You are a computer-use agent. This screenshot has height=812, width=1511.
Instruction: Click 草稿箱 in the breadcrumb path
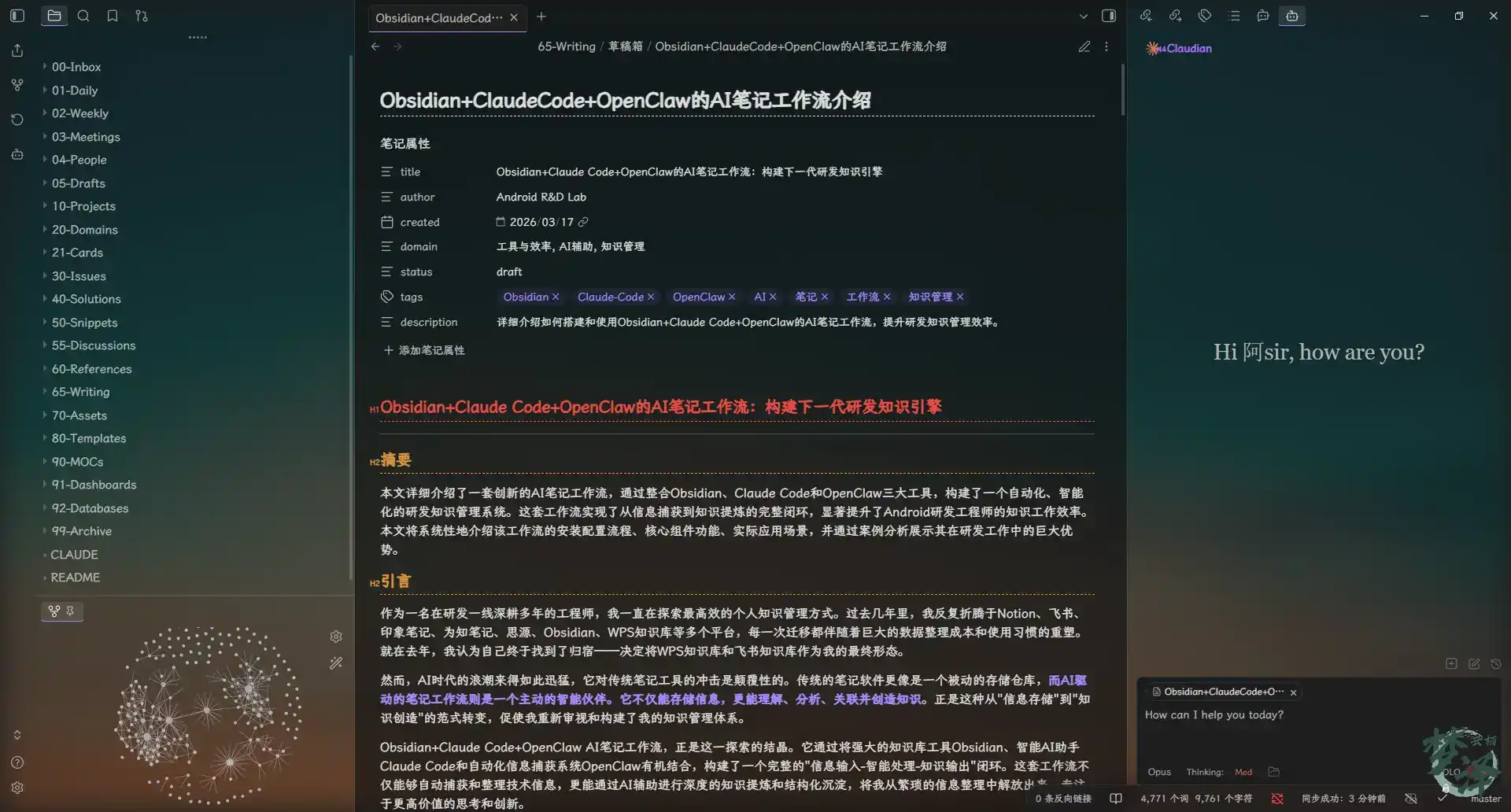click(626, 46)
